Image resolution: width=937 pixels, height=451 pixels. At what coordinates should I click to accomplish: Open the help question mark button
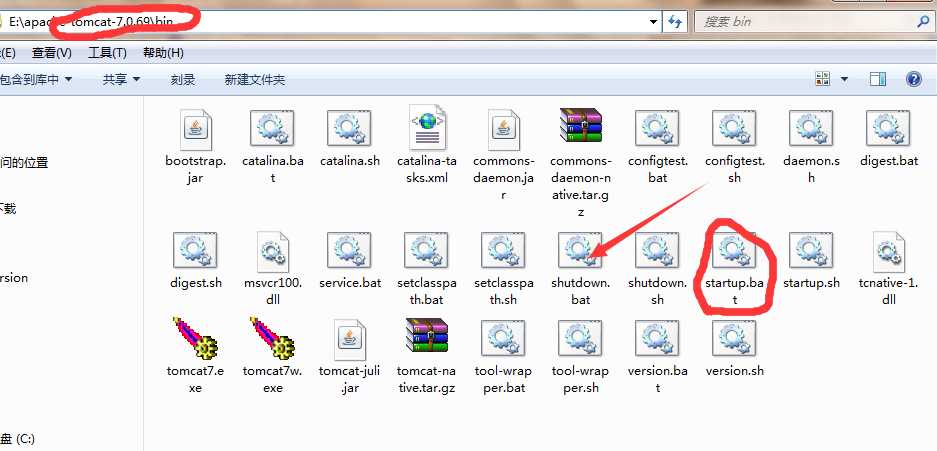click(914, 79)
